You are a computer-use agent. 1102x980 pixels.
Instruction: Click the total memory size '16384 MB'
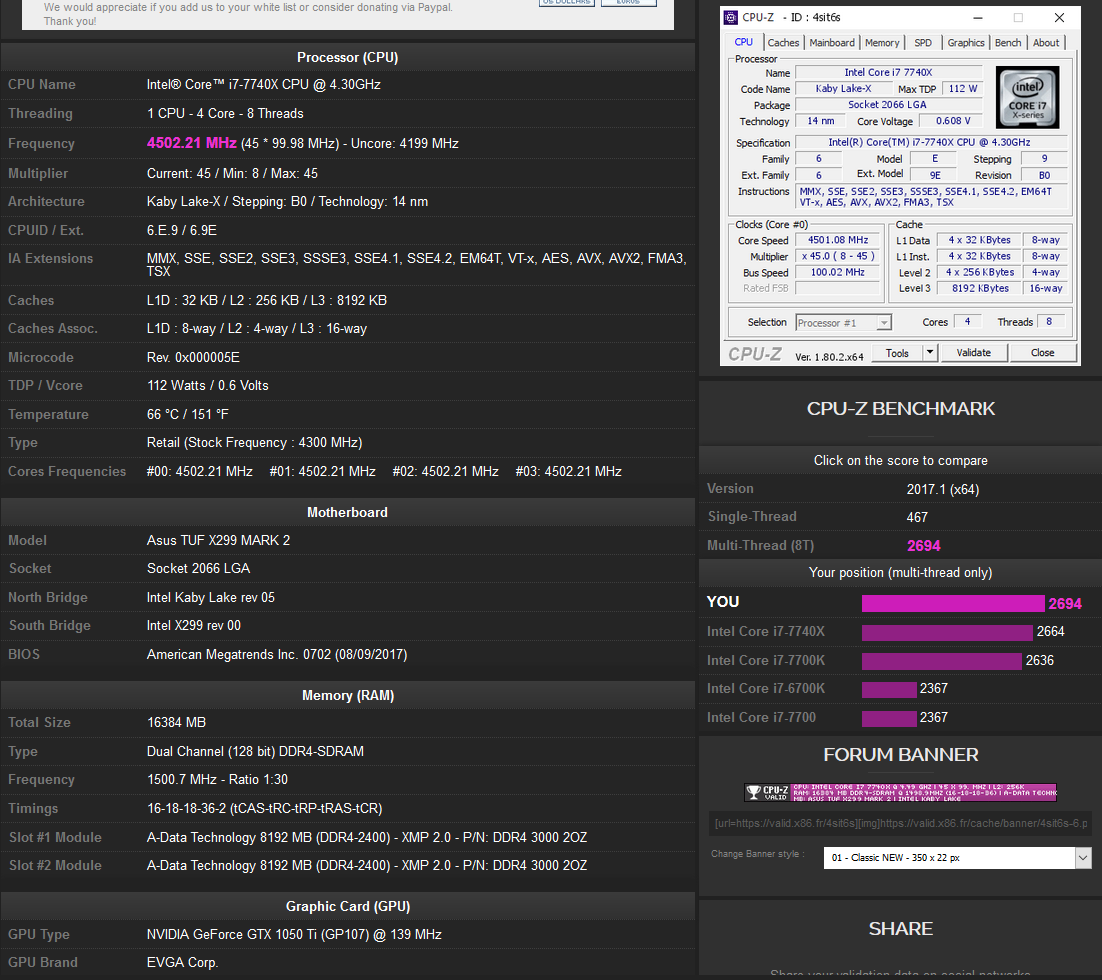pos(176,722)
